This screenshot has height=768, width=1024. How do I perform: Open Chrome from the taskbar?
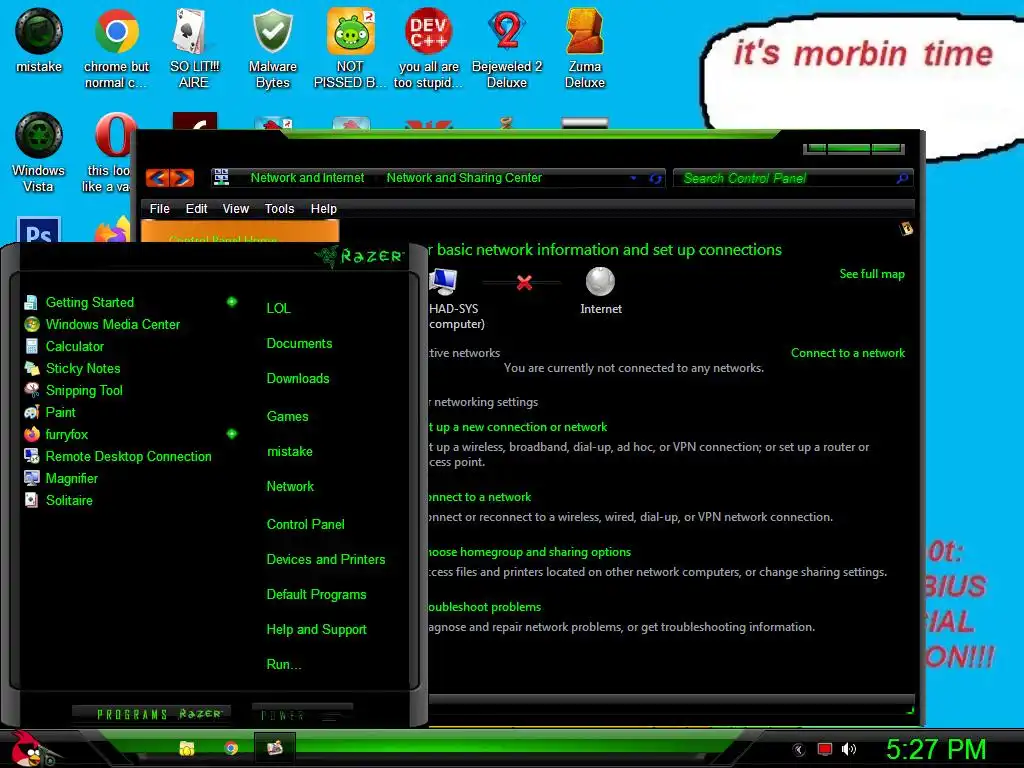[x=231, y=748]
